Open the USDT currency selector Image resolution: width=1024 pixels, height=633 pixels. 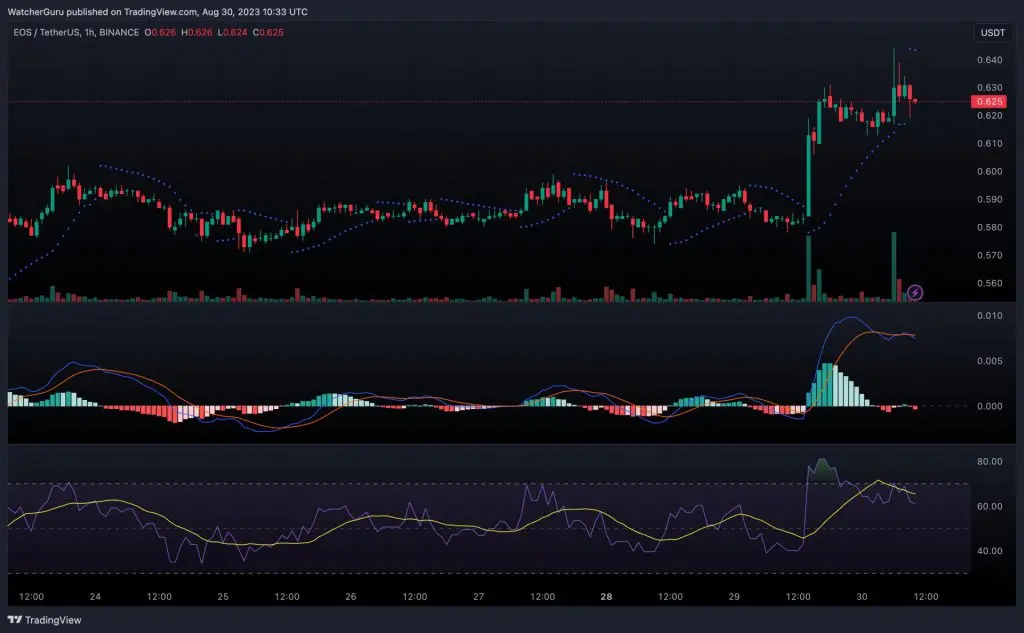[993, 33]
